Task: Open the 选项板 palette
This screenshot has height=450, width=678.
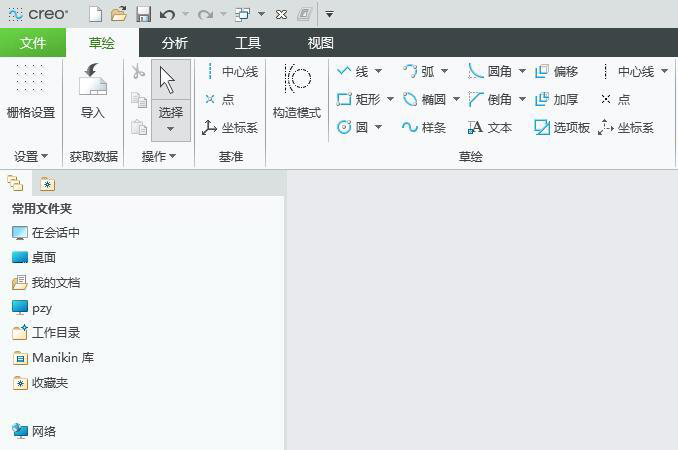Action: point(562,127)
